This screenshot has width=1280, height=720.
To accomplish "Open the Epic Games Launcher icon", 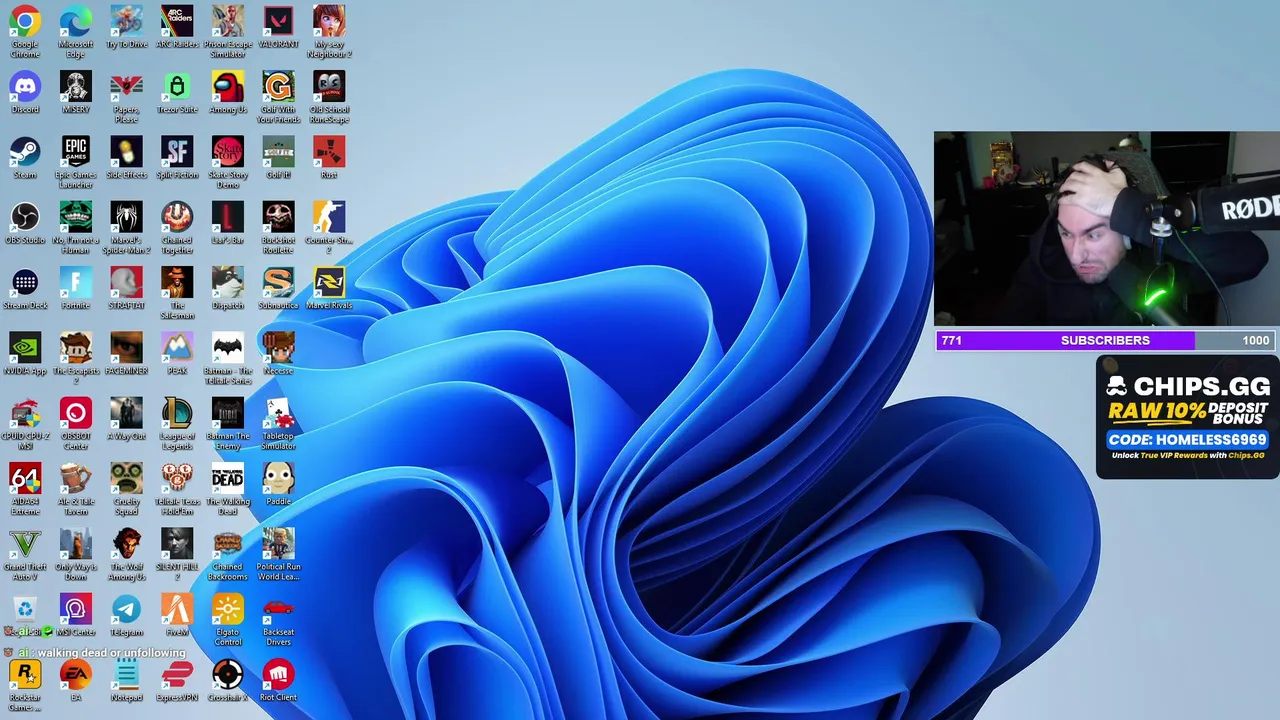I will [76, 152].
